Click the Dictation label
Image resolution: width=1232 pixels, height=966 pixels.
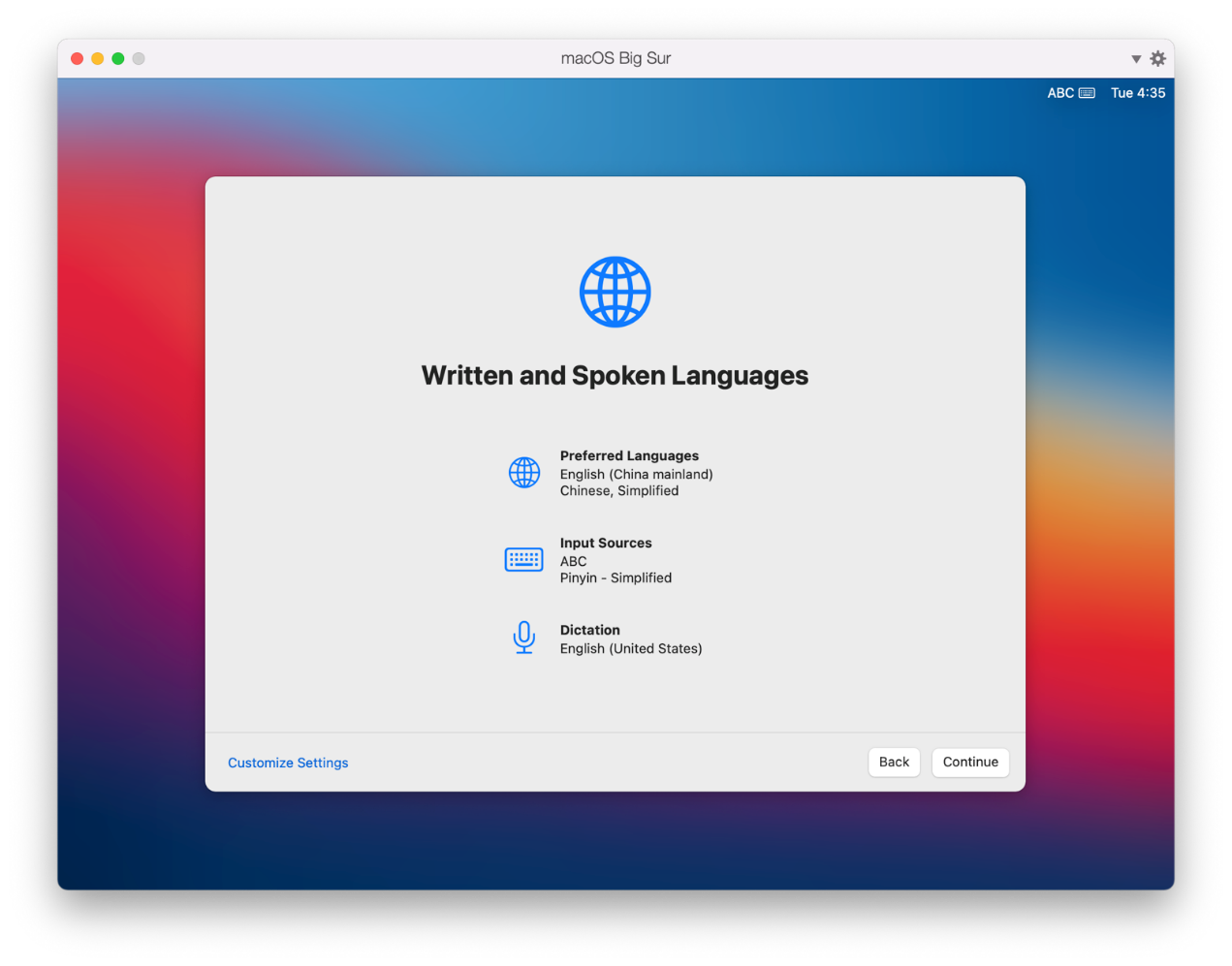click(x=589, y=630)
